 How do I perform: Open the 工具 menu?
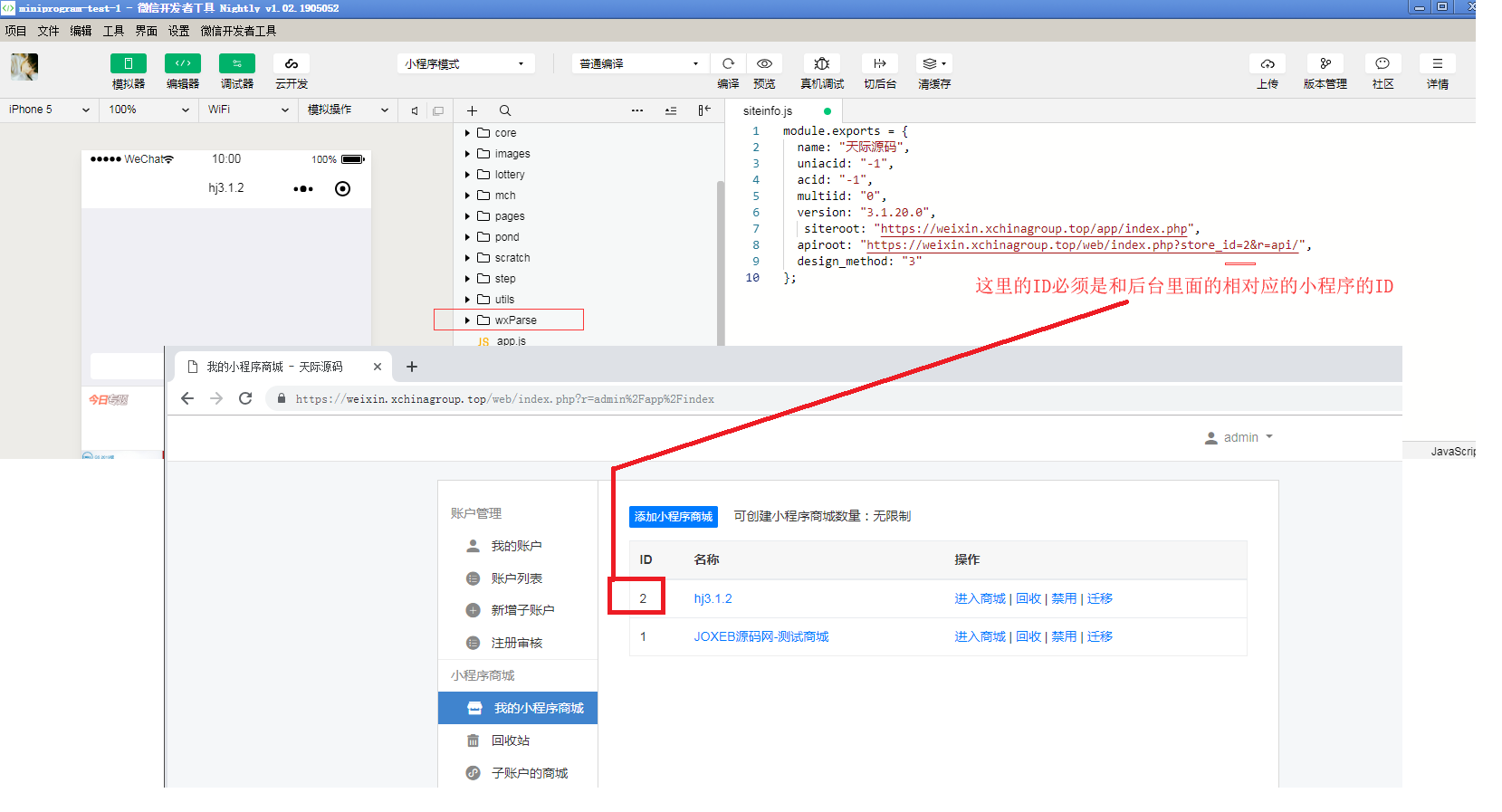coord(113,31)
